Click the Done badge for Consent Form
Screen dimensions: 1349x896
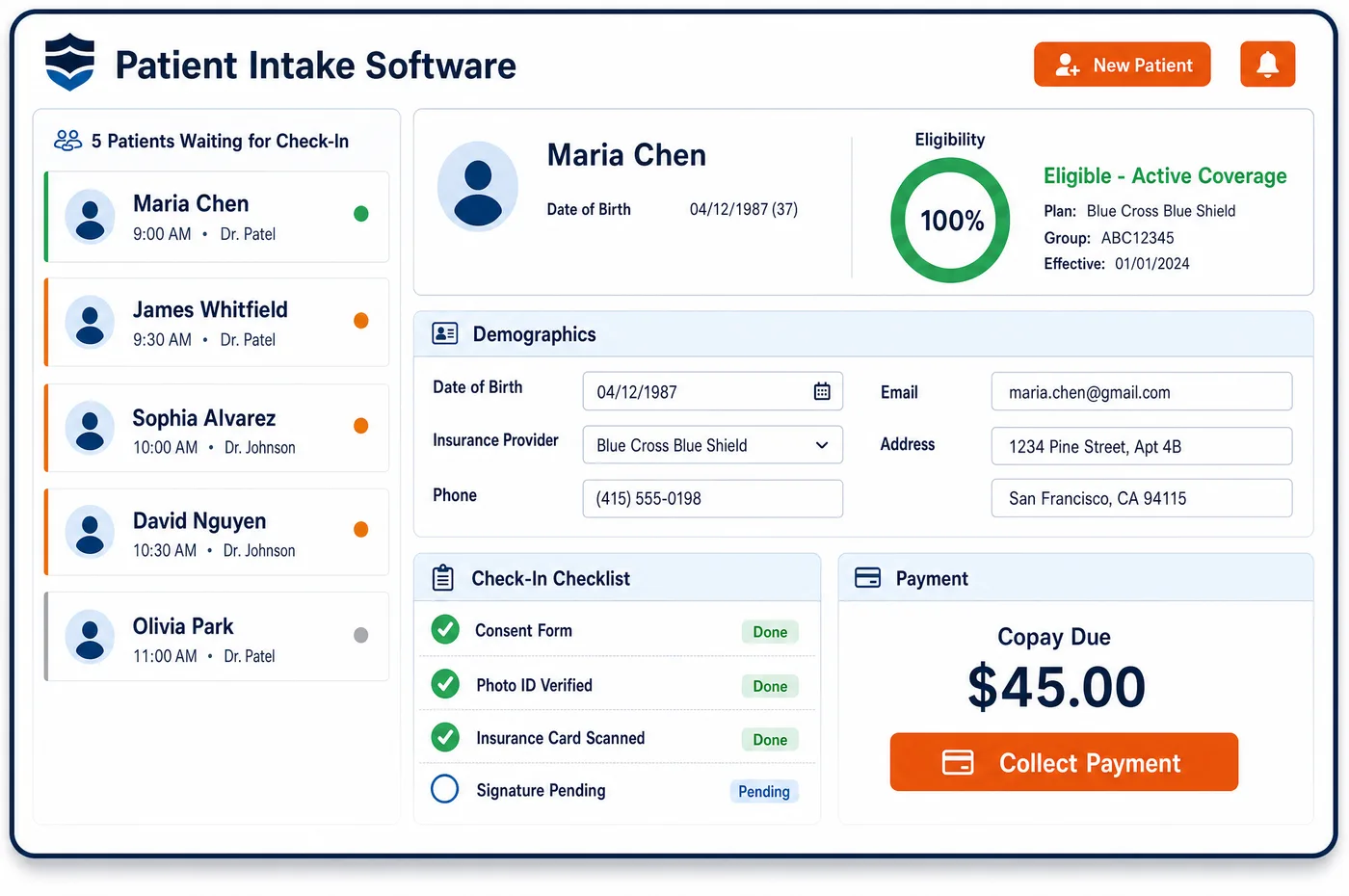(770, 632)
